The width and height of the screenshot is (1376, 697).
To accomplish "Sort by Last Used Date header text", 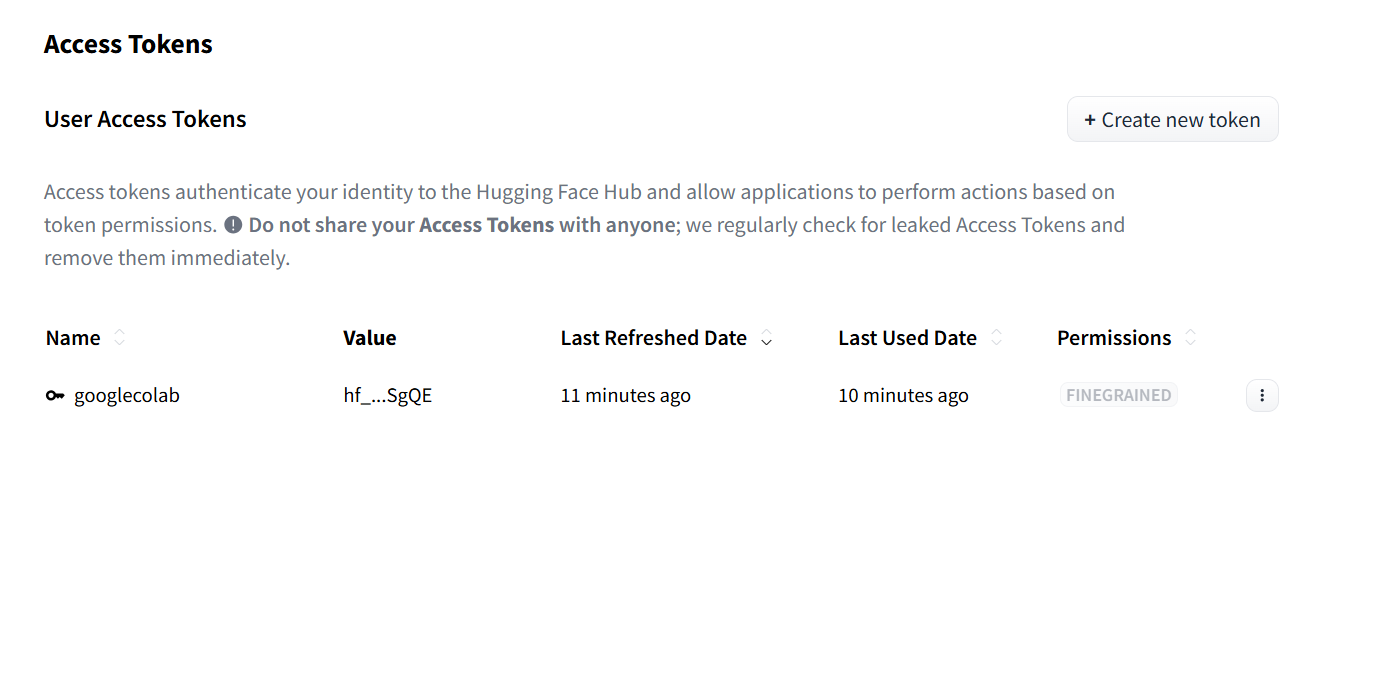I will click(x=907, y=338).
